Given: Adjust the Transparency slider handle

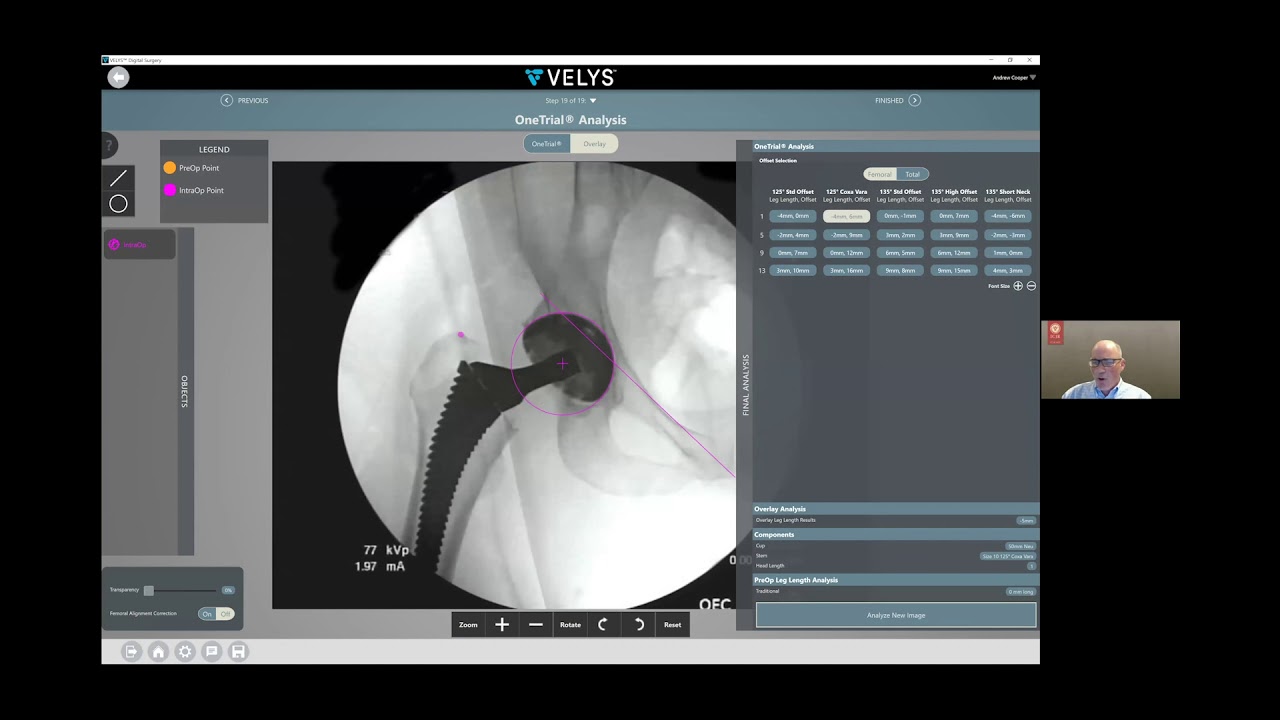Looking at the screenshot, I should (149, 590).
